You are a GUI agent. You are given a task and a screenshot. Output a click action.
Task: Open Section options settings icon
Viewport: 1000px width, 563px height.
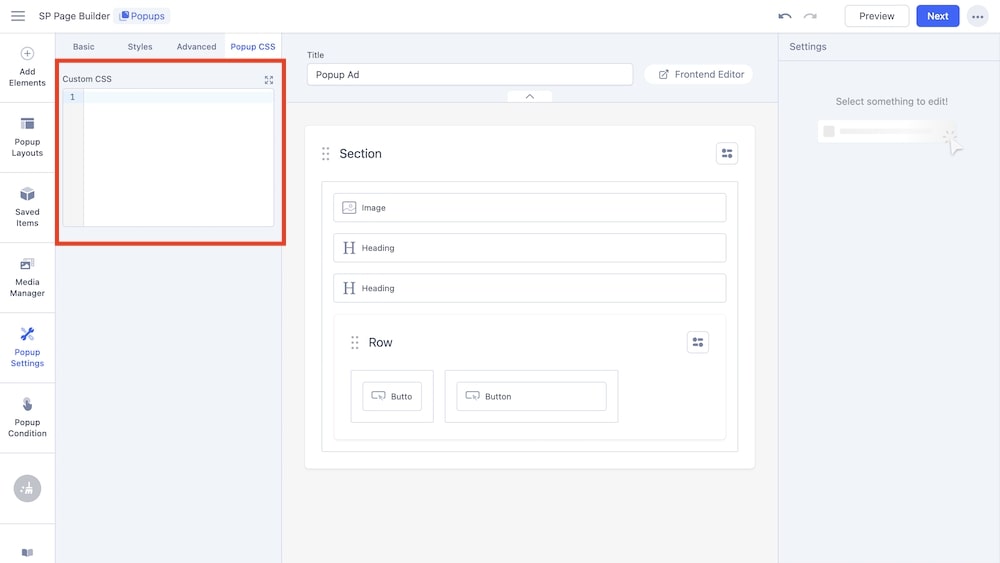coord(727,153)
